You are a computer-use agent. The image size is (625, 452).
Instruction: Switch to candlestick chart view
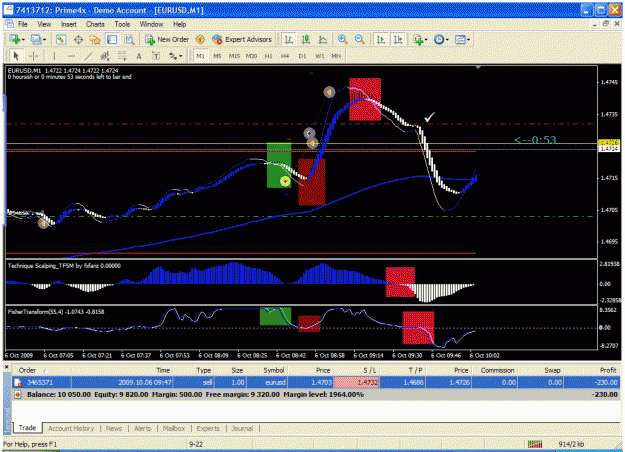pyautogui.click(x=306, y=39)
